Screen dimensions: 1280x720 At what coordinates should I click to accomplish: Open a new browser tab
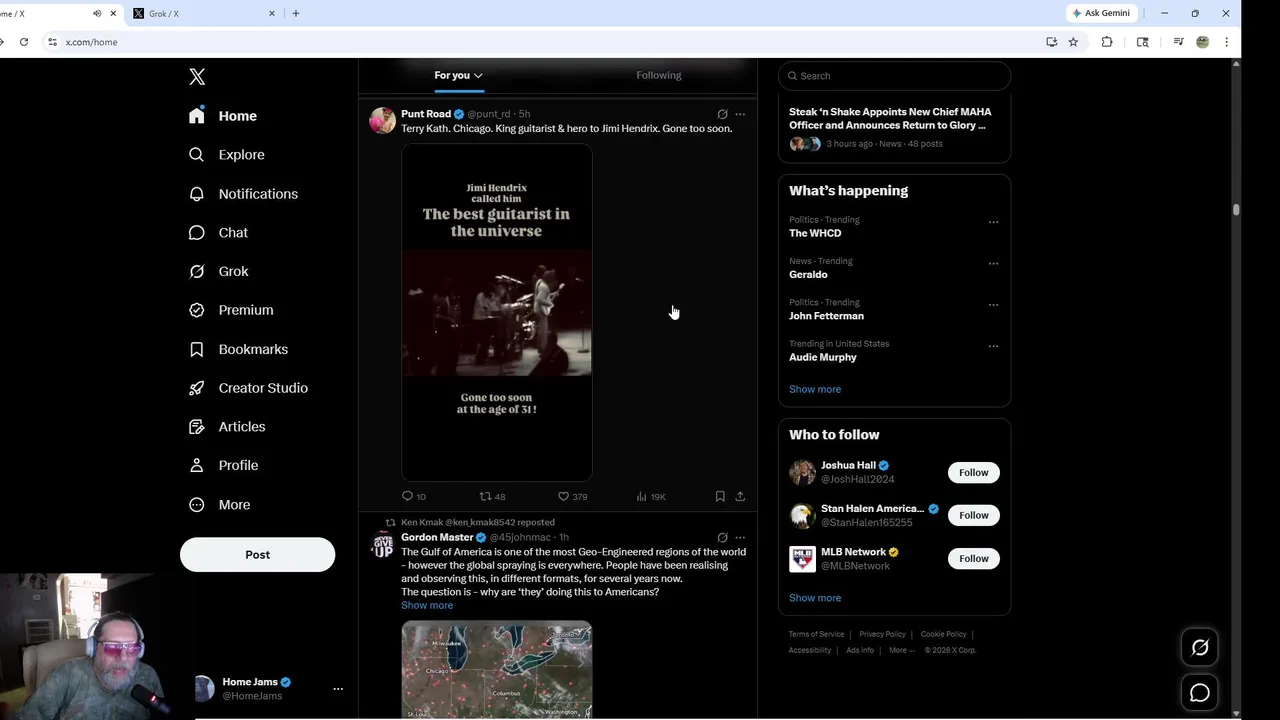(296, 14)
